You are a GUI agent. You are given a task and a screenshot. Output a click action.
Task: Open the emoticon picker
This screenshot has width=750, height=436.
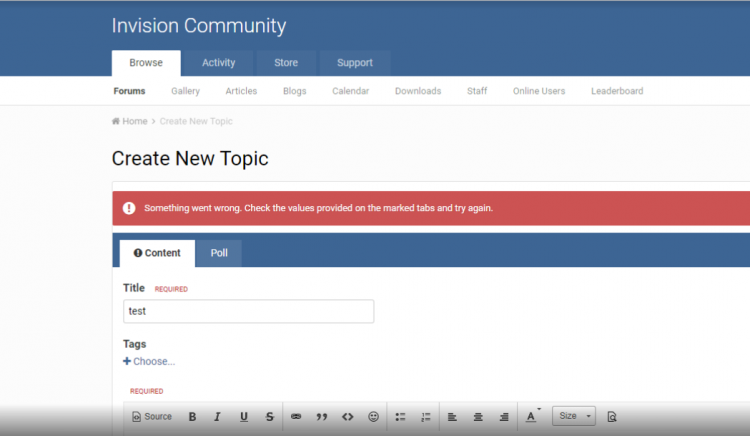coord(373,417)
